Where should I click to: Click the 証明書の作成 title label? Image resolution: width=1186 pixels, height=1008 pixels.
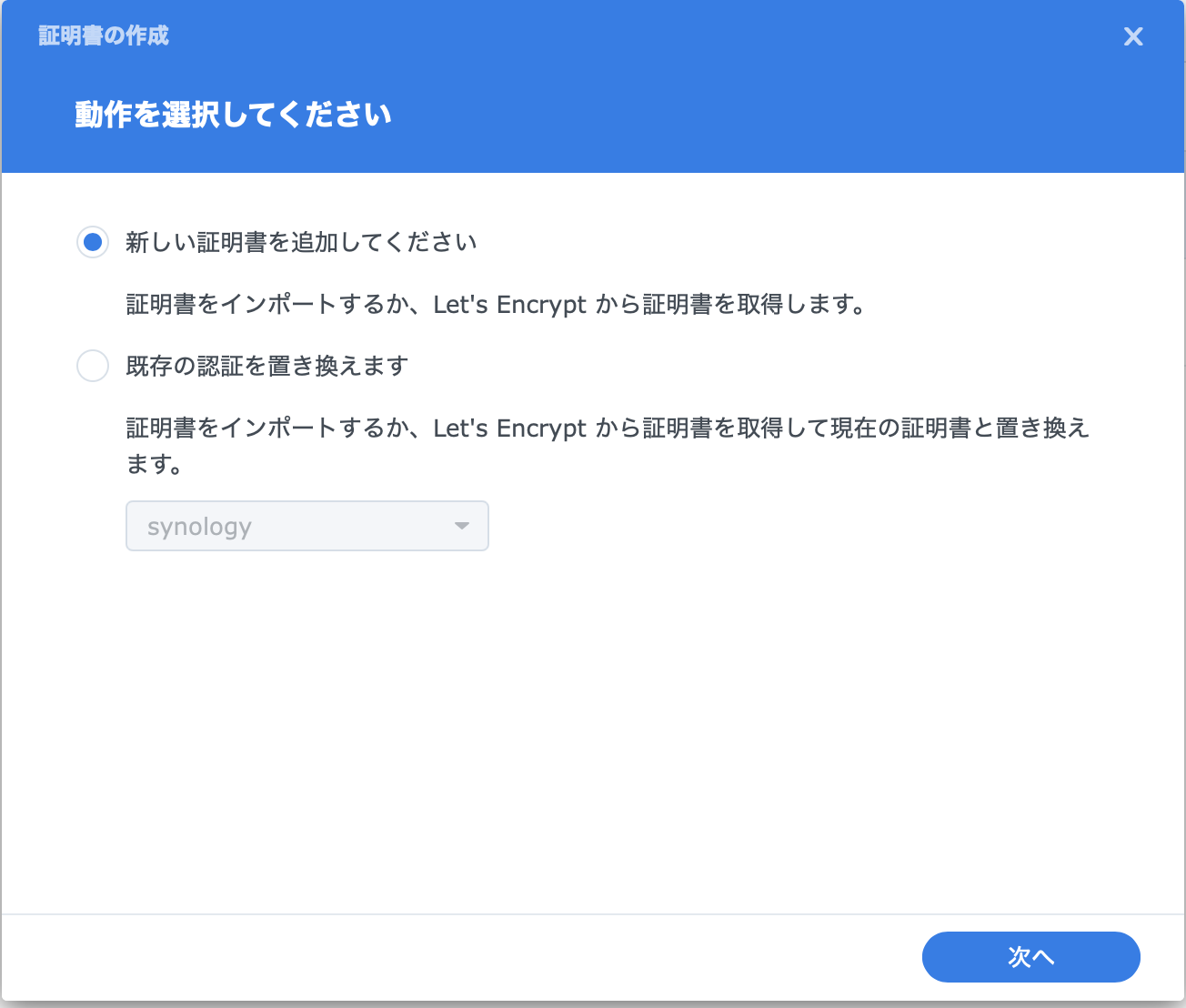pos(103,36)
